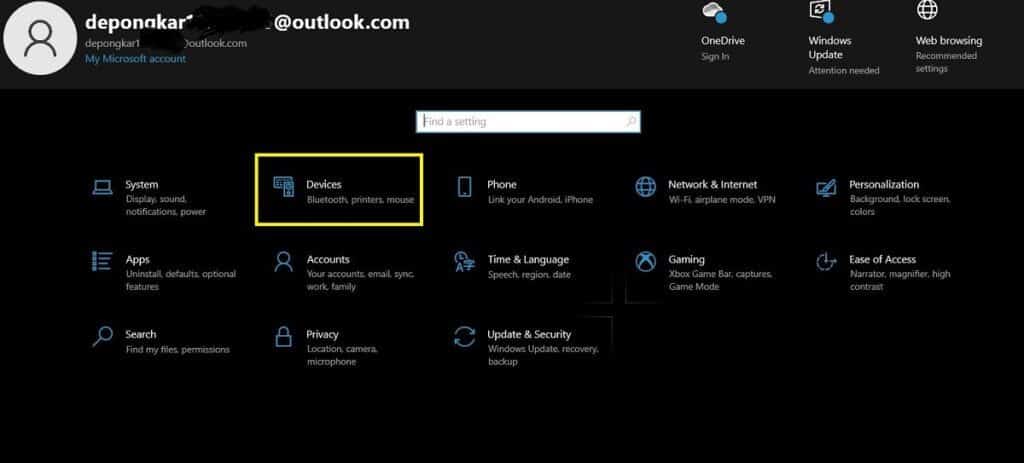Open the Ease of Access title
This screenshot has width=1024, height=463.
pyautogui.click(x=882, y=259)
